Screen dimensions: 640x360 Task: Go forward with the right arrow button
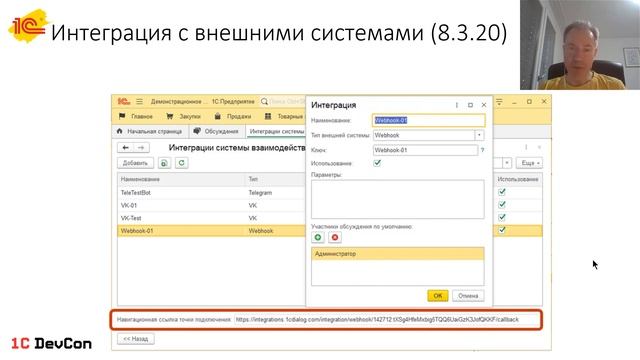[x=141, y=147]
